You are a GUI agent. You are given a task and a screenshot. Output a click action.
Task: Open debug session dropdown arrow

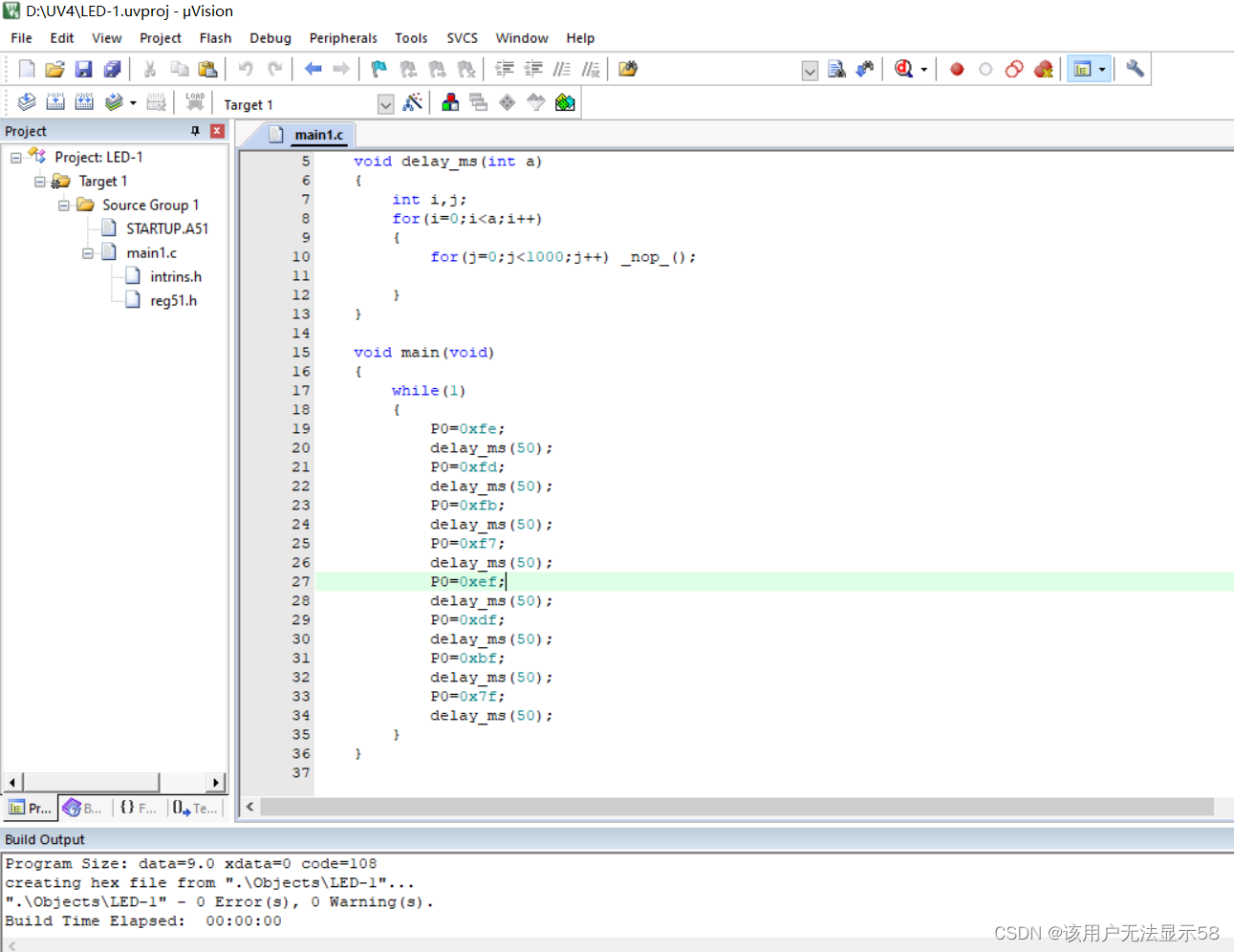tap(924, 70)
